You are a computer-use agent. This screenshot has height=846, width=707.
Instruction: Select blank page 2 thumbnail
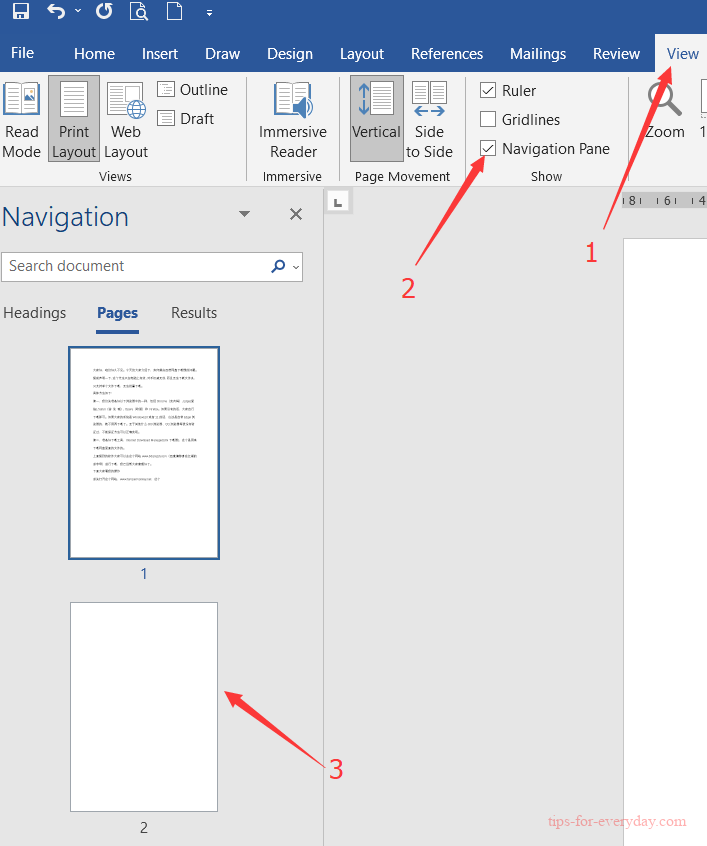pos(144,707)
